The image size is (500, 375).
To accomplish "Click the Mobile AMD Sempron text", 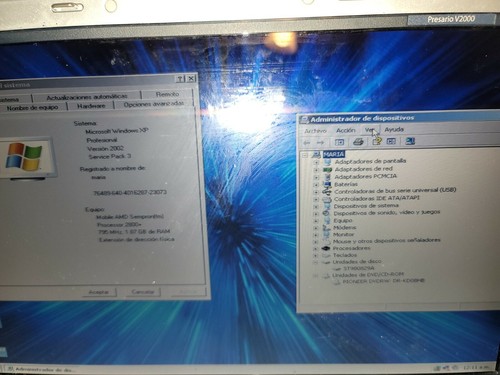I will [130, 217].
